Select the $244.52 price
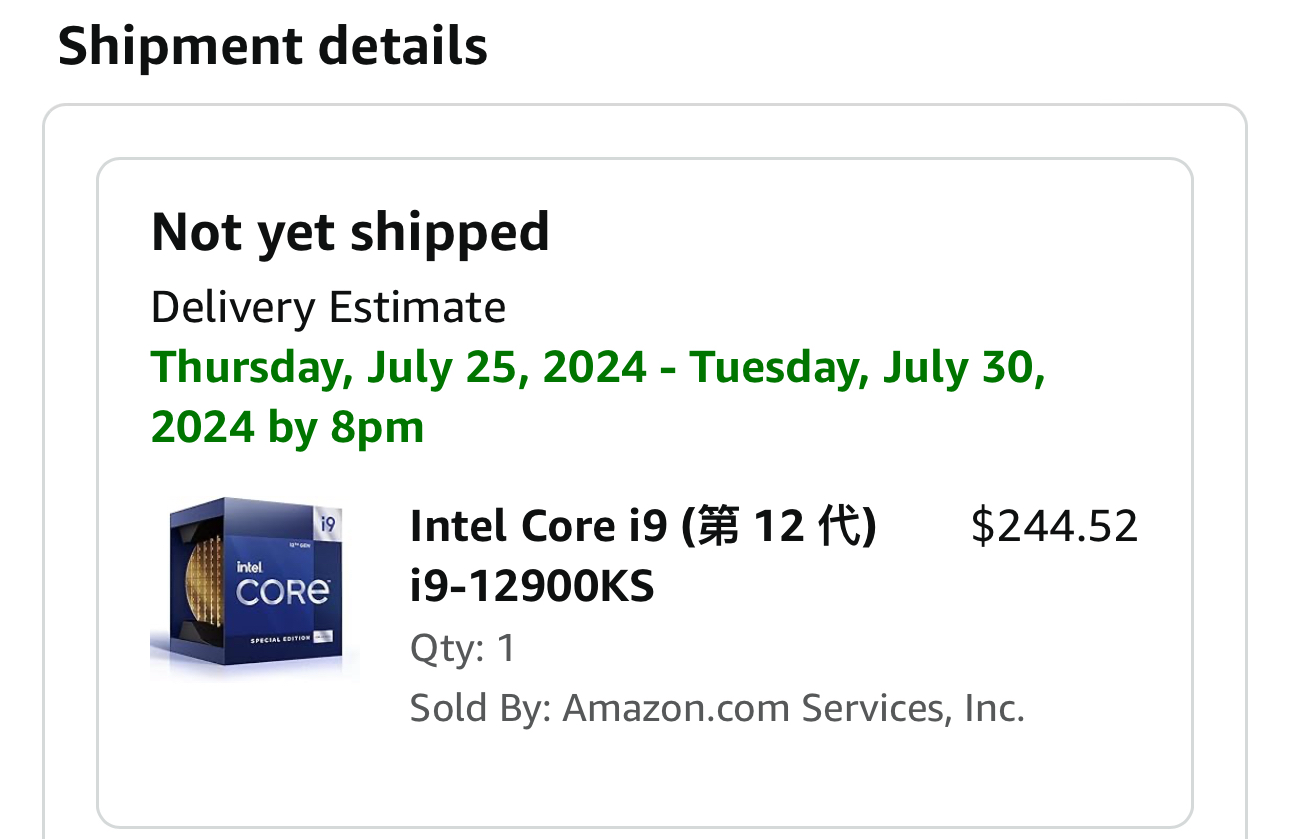Screen dimensions: 1290x839 [x=1055, y=527]
